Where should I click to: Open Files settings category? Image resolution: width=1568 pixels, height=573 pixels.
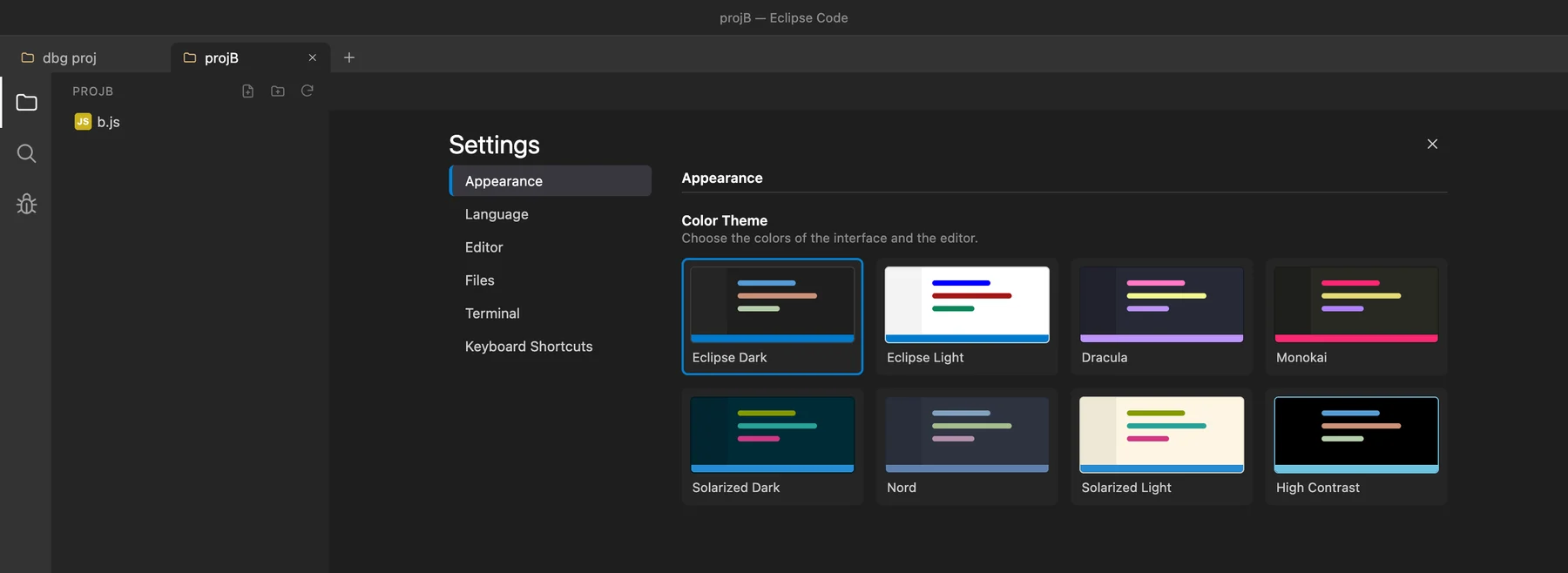(x=551, y=280)
